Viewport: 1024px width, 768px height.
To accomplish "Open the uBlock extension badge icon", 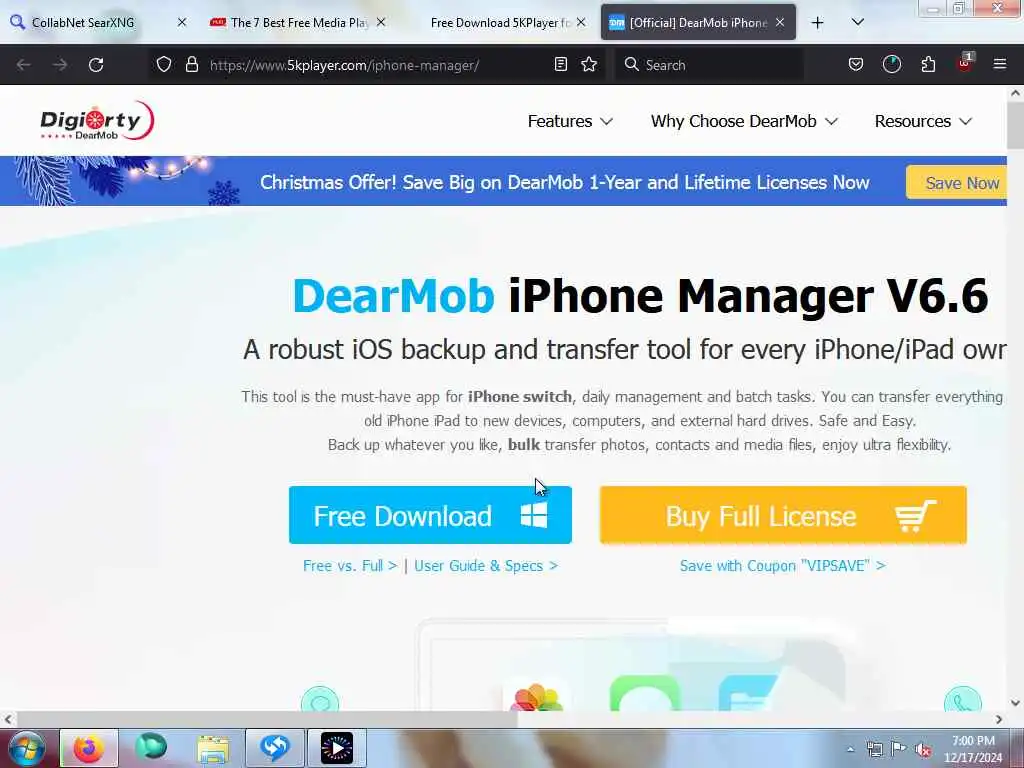I will (x=965, y=63).
